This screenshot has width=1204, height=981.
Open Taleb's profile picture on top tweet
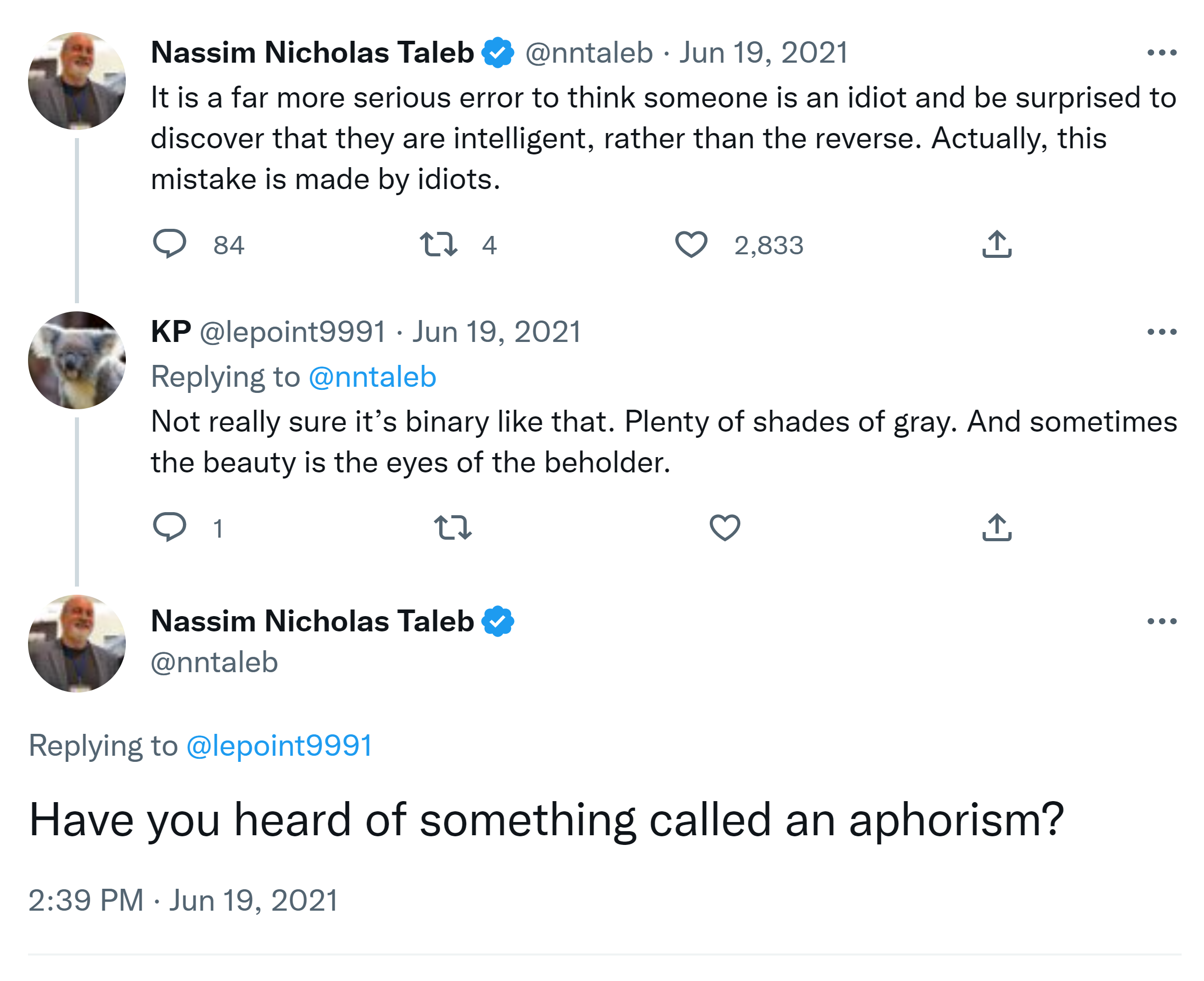pyautogui.click(x=77, y=81)
